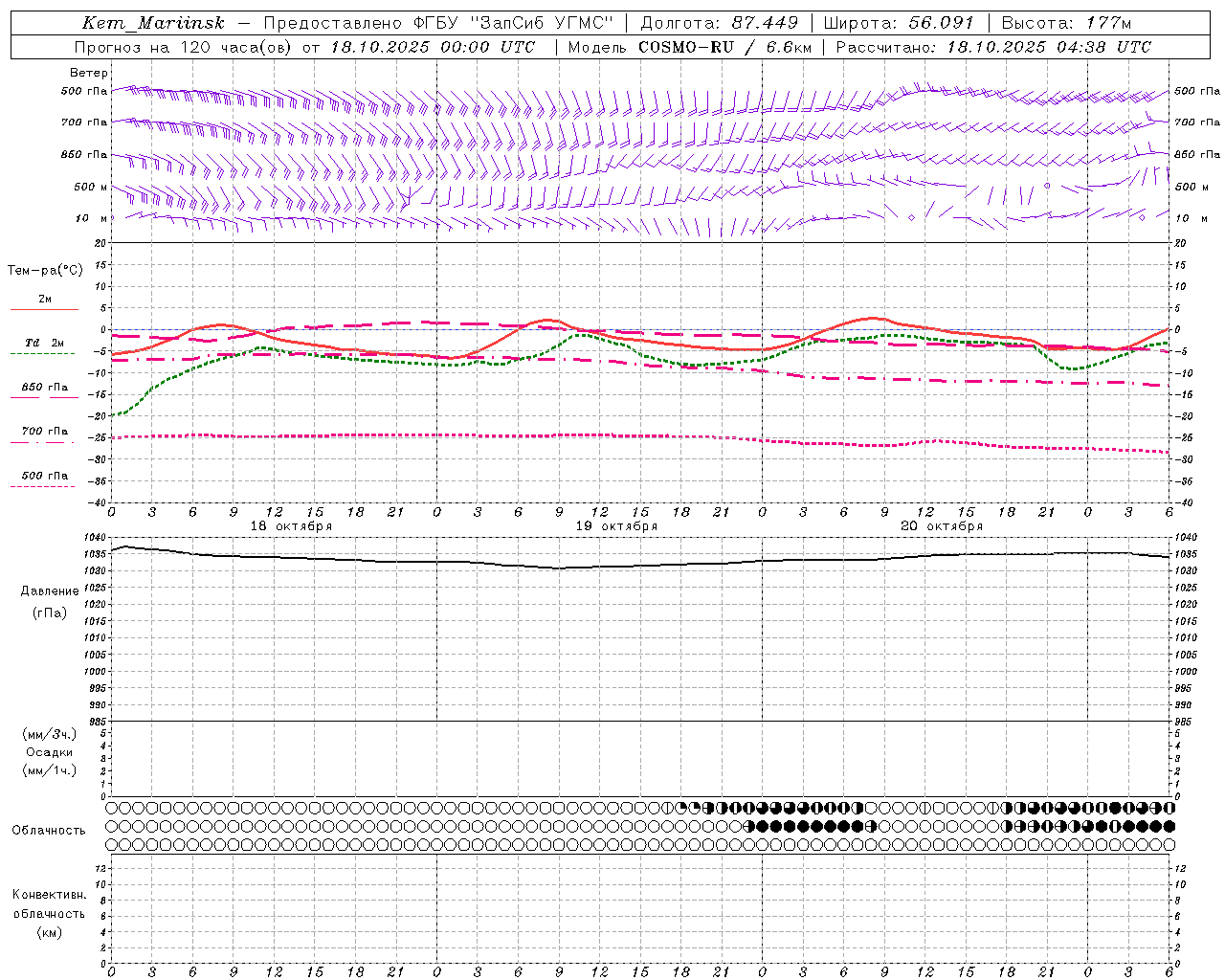Click the 700 гПа wind level label on the left side
Image resolution: width=1225 pixels, height=980 pixels.
[84, 122]
